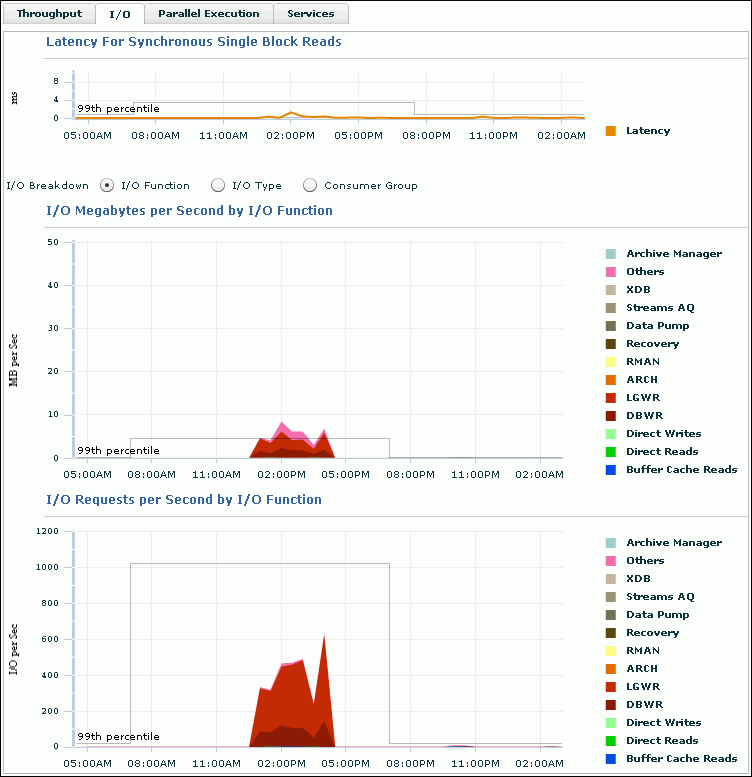
Task: Click Buffer Cache Reads swatch in Megabytes legend
Action: (610, 470)
